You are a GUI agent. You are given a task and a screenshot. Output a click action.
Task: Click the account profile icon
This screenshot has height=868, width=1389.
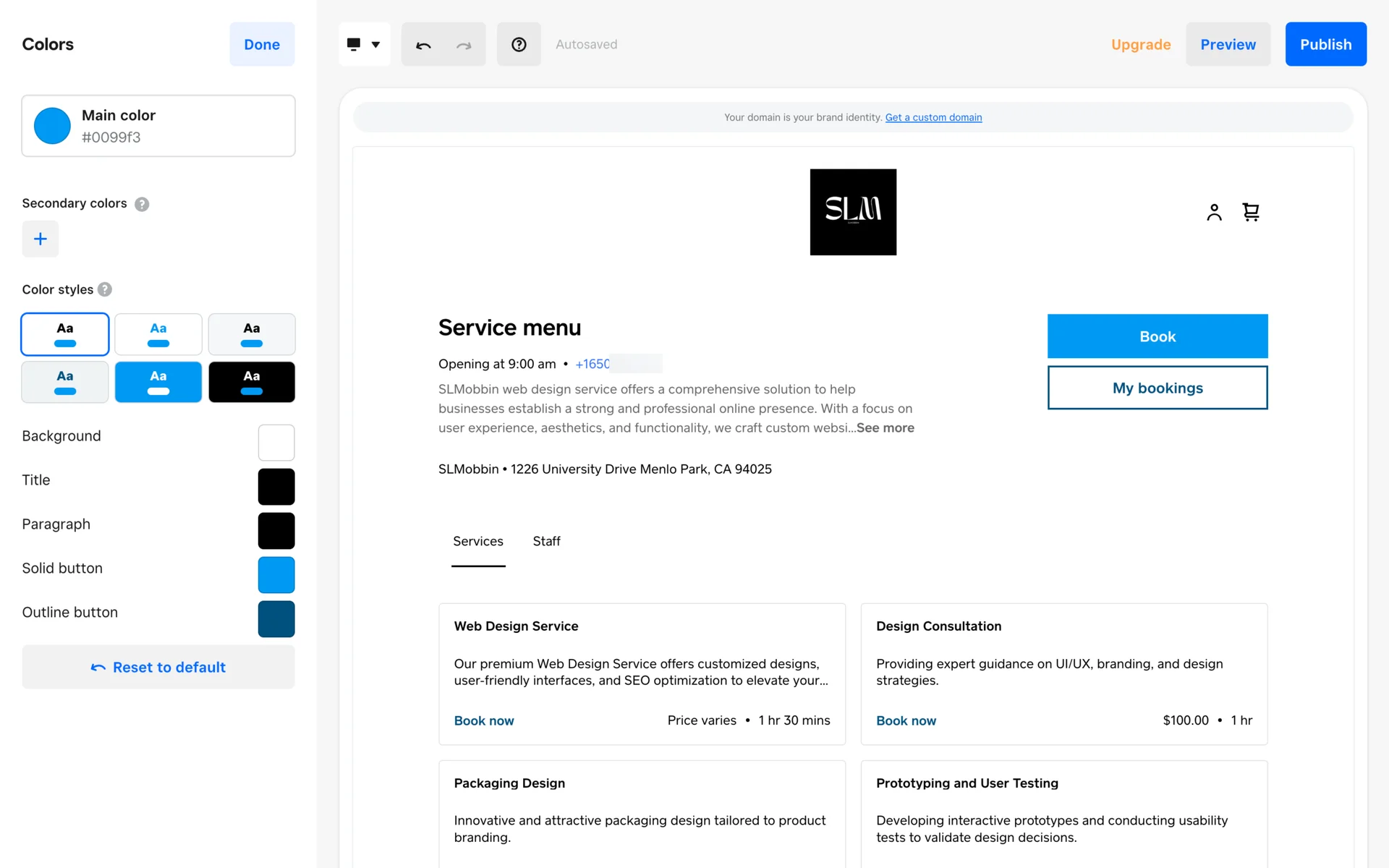pyautogui.click(x=1214, y=212)
